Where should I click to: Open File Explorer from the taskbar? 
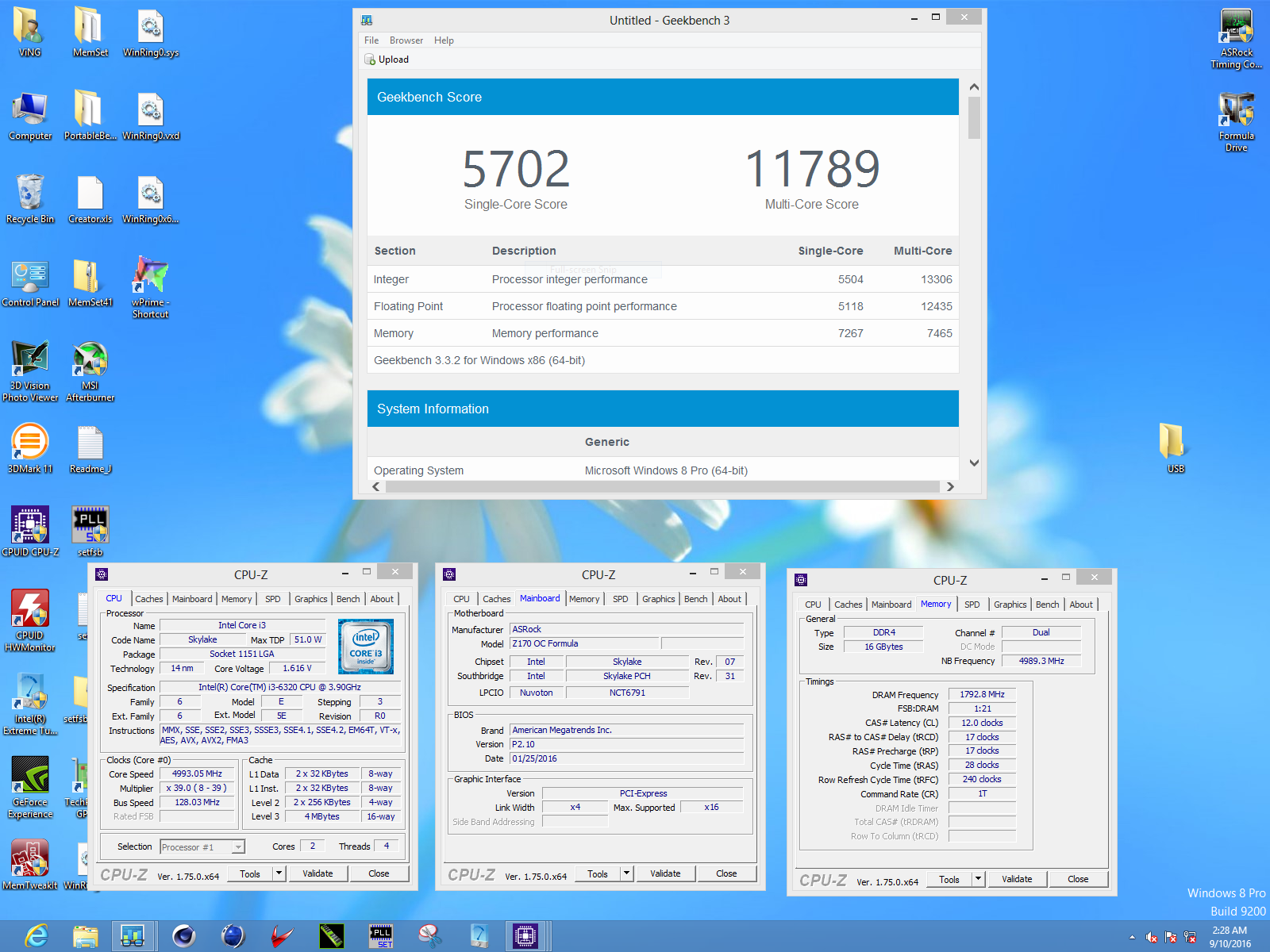coord(85,936)
